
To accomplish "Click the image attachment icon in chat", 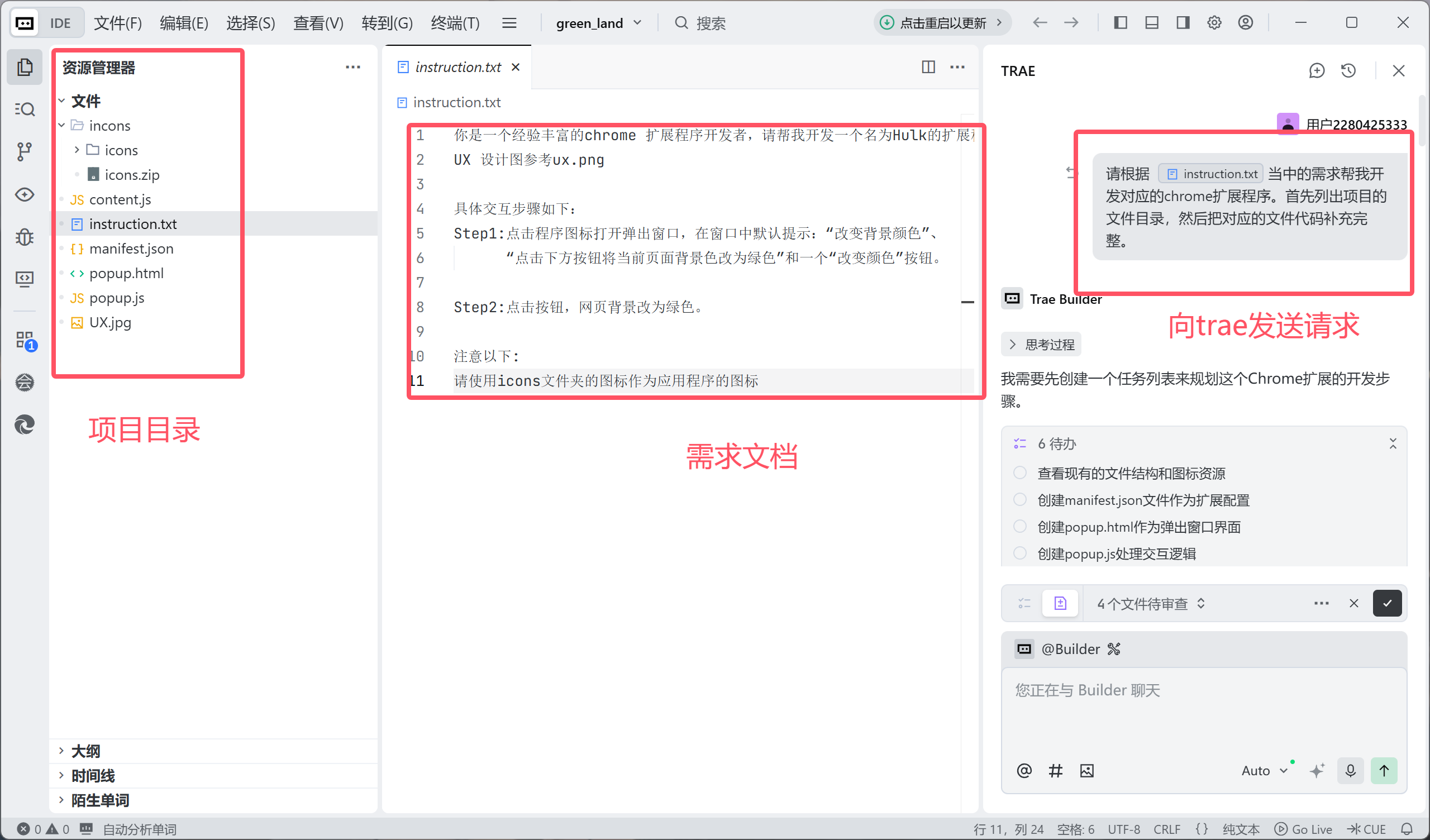I will click(x=1086, y=770).
